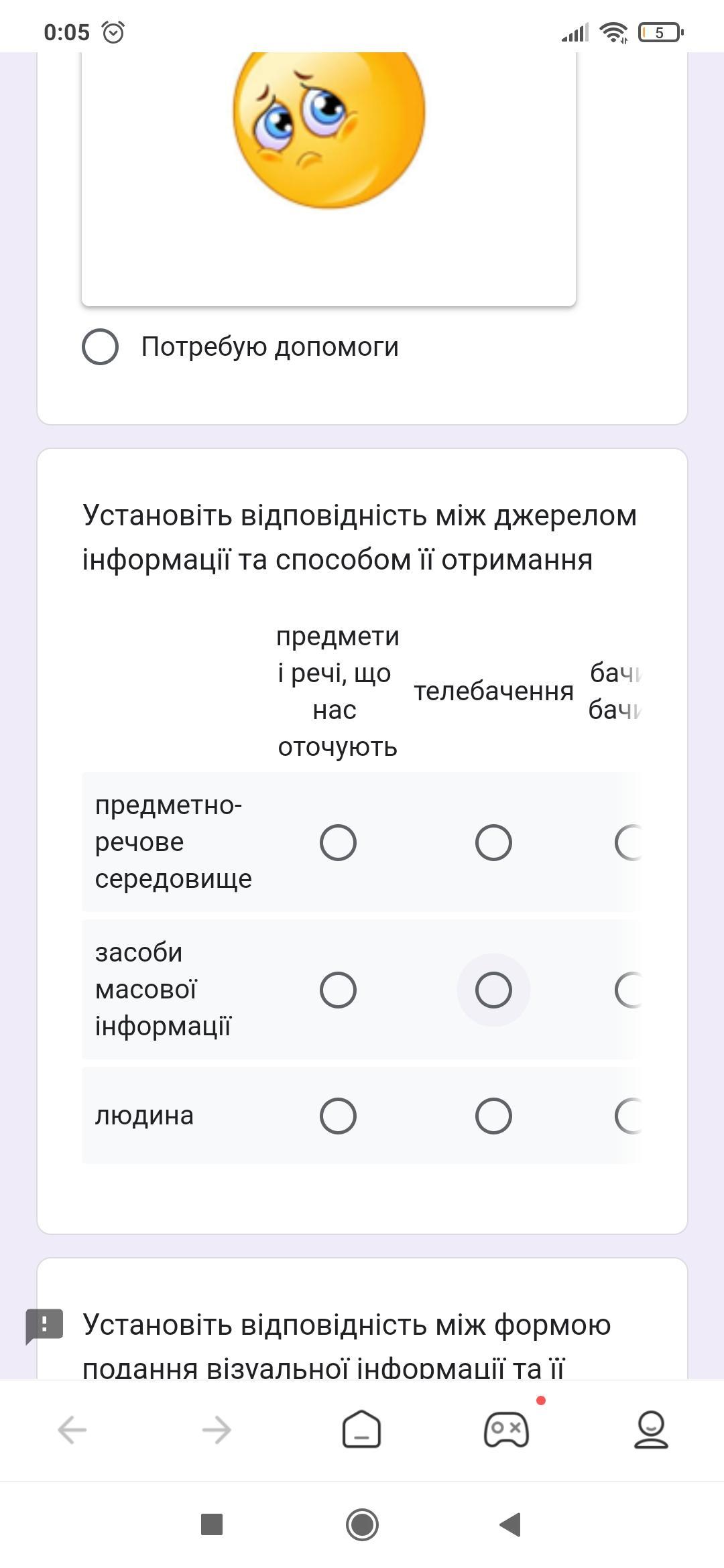
Task: Open the user profile icon
Action: tap(651, 1429)
